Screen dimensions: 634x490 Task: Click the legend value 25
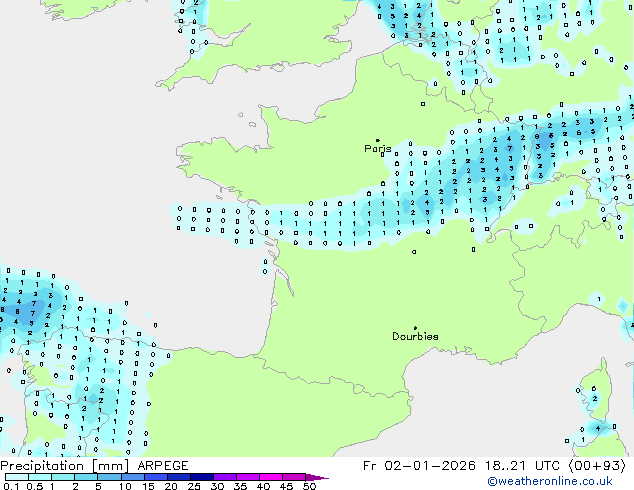[194, 486]
